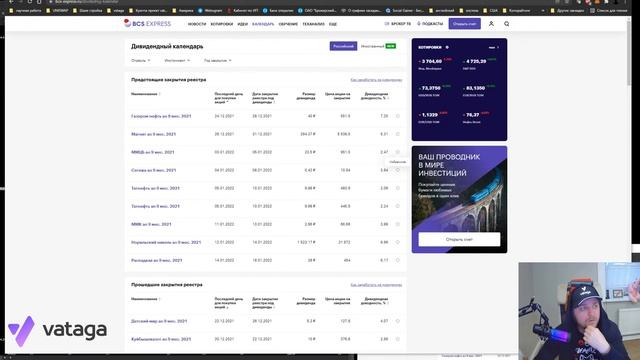Open Распадская за 9 мес. 2021
This screenshot has width=640, height=360.
tap(157, 260)
